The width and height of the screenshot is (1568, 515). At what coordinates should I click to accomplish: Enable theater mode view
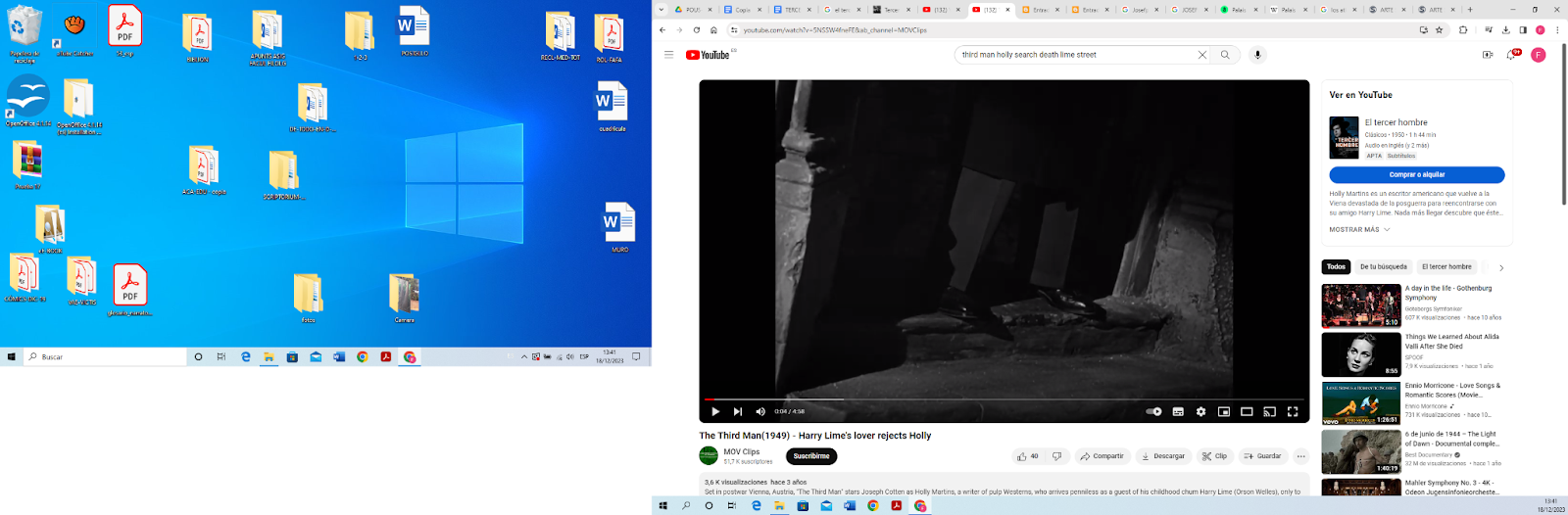1247,411
